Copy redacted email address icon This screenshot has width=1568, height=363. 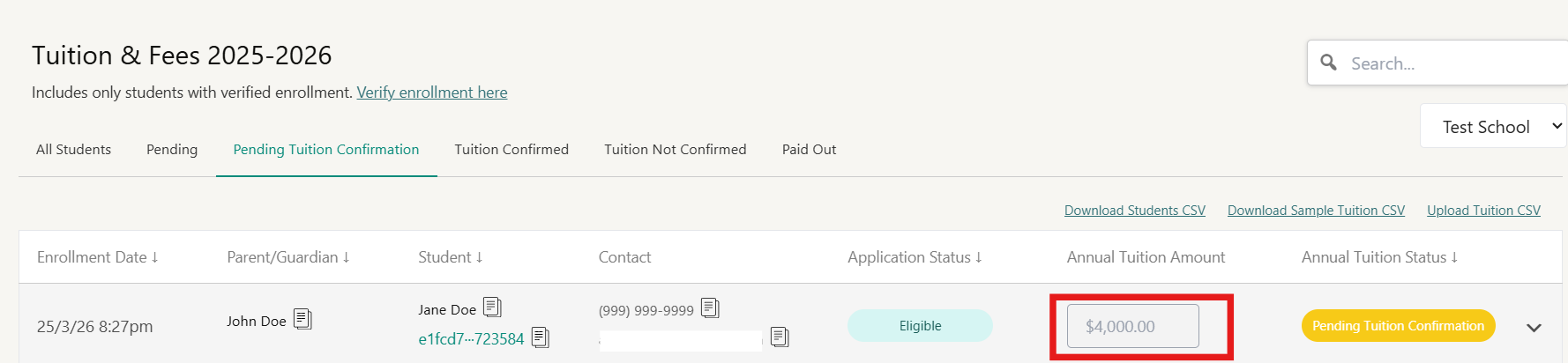780,337
